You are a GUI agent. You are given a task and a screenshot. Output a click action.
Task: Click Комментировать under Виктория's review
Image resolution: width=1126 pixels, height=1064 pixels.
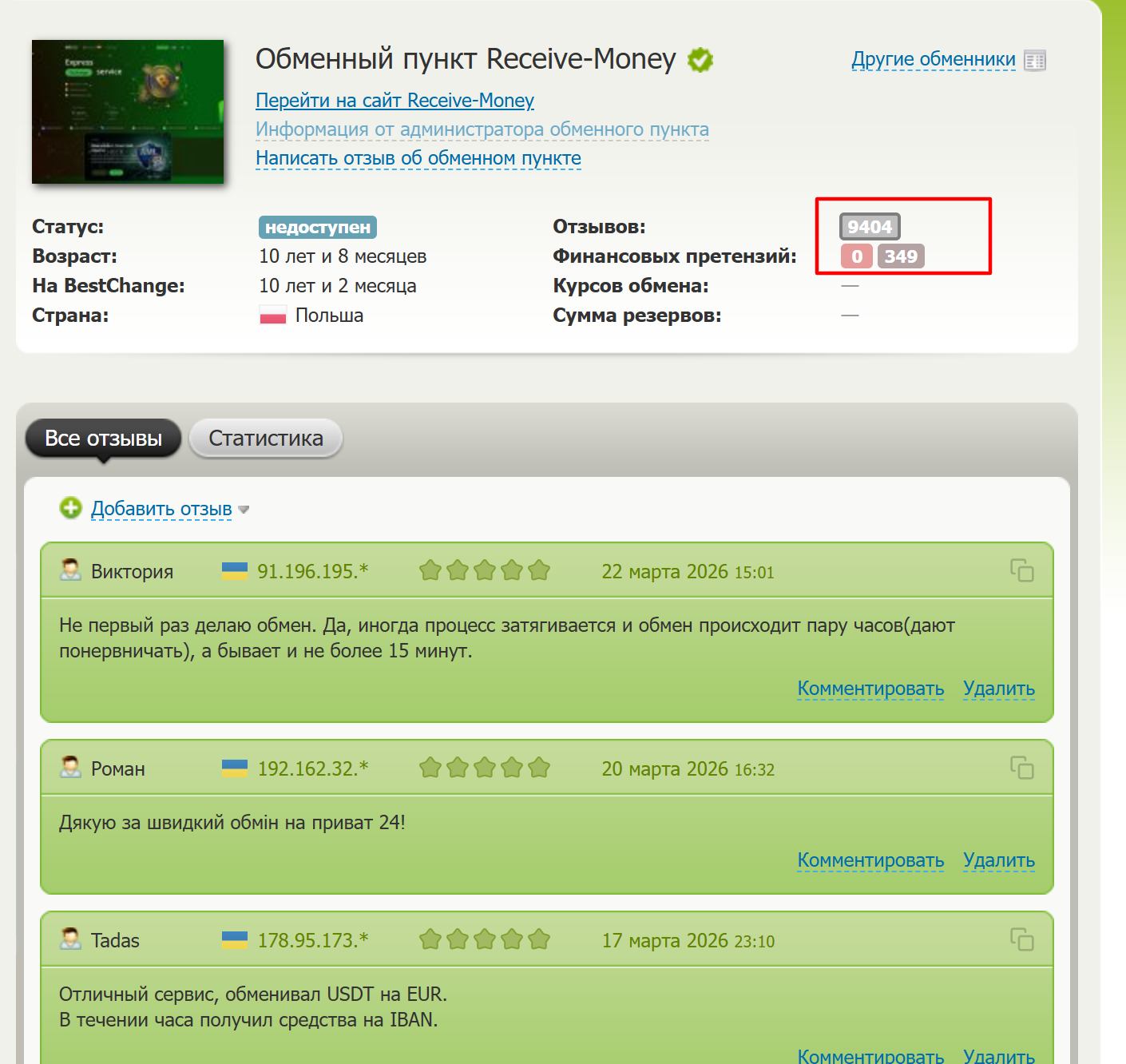coord(870,689)
